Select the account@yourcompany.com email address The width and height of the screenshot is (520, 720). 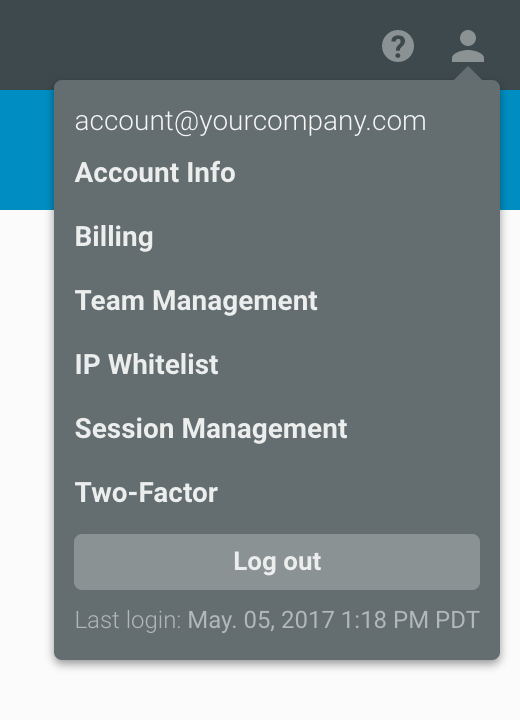coord(250,121)
